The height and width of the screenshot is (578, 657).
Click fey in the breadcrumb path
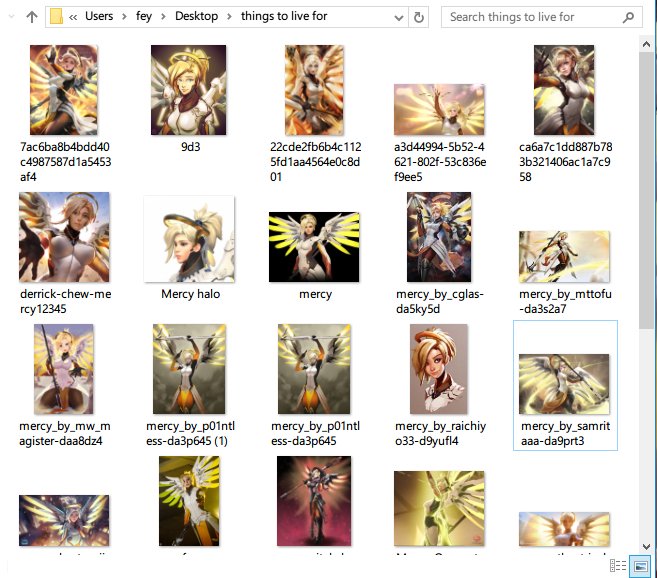pos(144,16)
